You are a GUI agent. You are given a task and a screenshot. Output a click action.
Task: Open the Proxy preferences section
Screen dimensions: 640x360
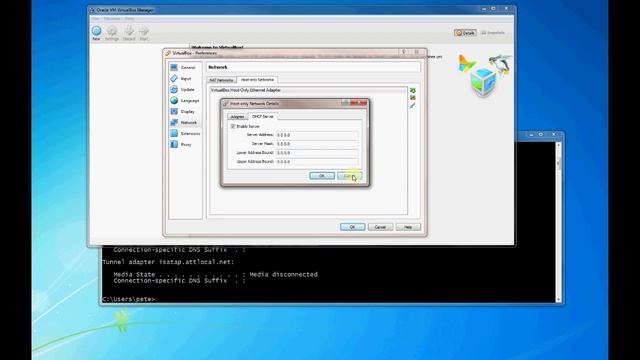(x=181, y=144)
